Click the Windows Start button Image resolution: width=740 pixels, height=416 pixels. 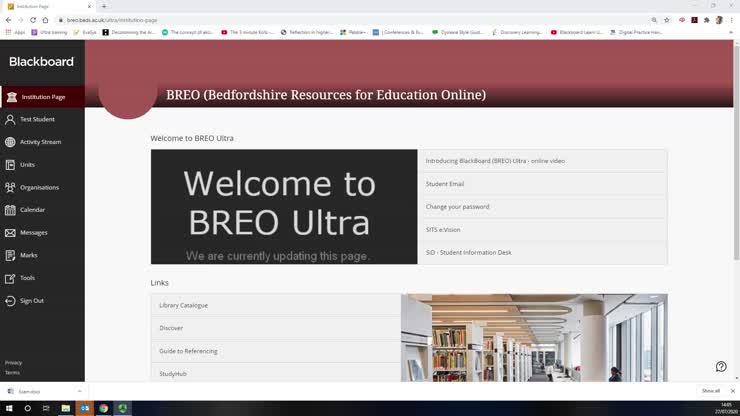[x=9, y=408]
